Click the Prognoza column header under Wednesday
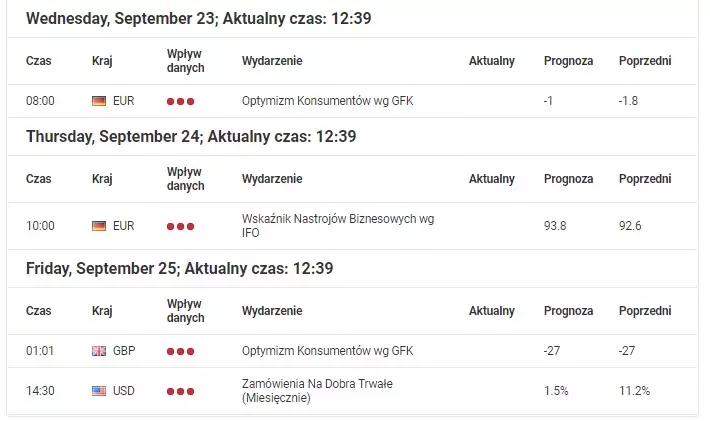 pyautogui.click(x=568, y=61)
